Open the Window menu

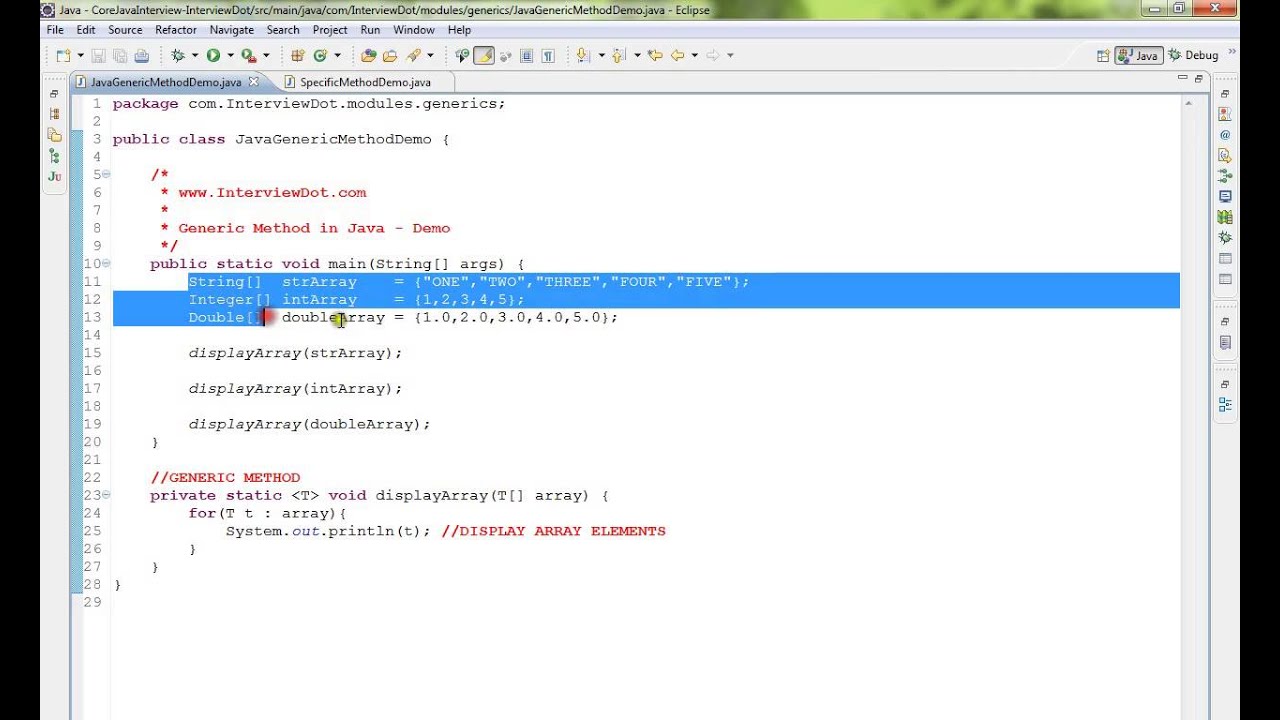click(x=414, y=30)
